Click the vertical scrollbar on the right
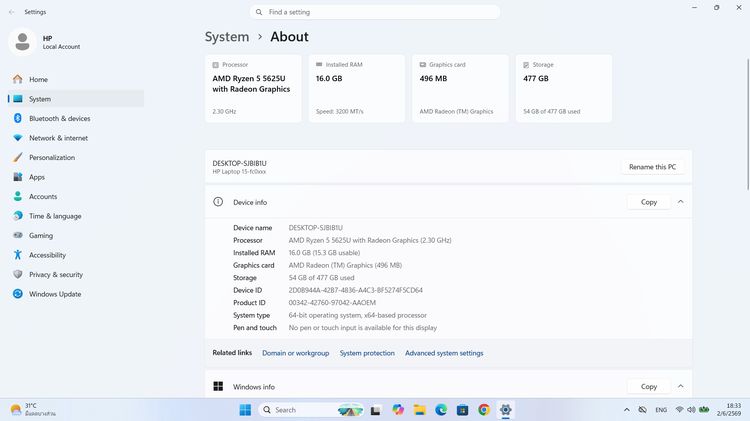Viewport: 750px width, 421px height. click(747, 124)
